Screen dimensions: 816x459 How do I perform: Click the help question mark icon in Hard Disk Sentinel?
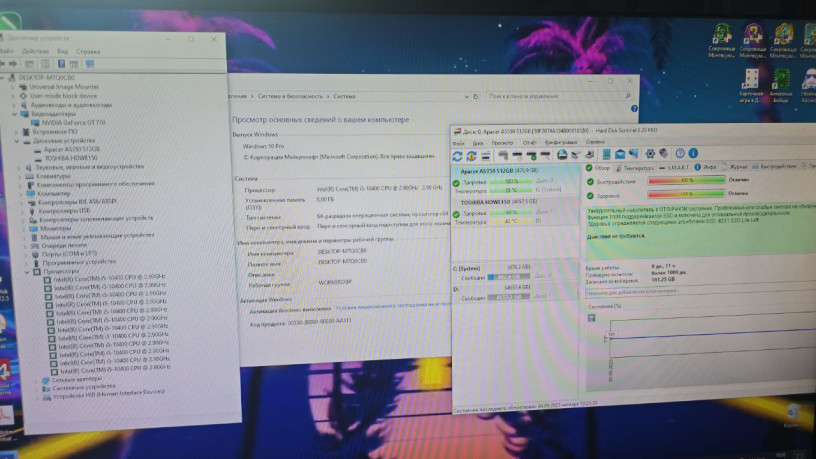(680, 154)
